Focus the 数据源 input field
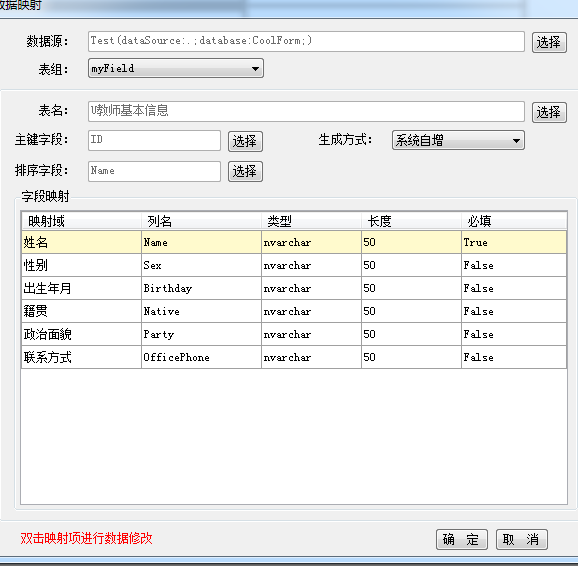Image resolution: width=578 pixels, height=566 pixels. coord(306,41)
